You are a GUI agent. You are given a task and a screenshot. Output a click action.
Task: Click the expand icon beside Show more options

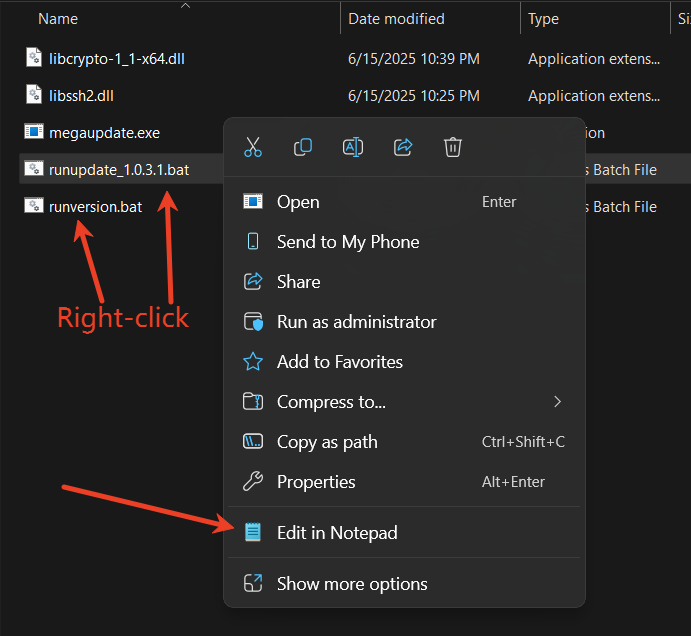(253, 583)
